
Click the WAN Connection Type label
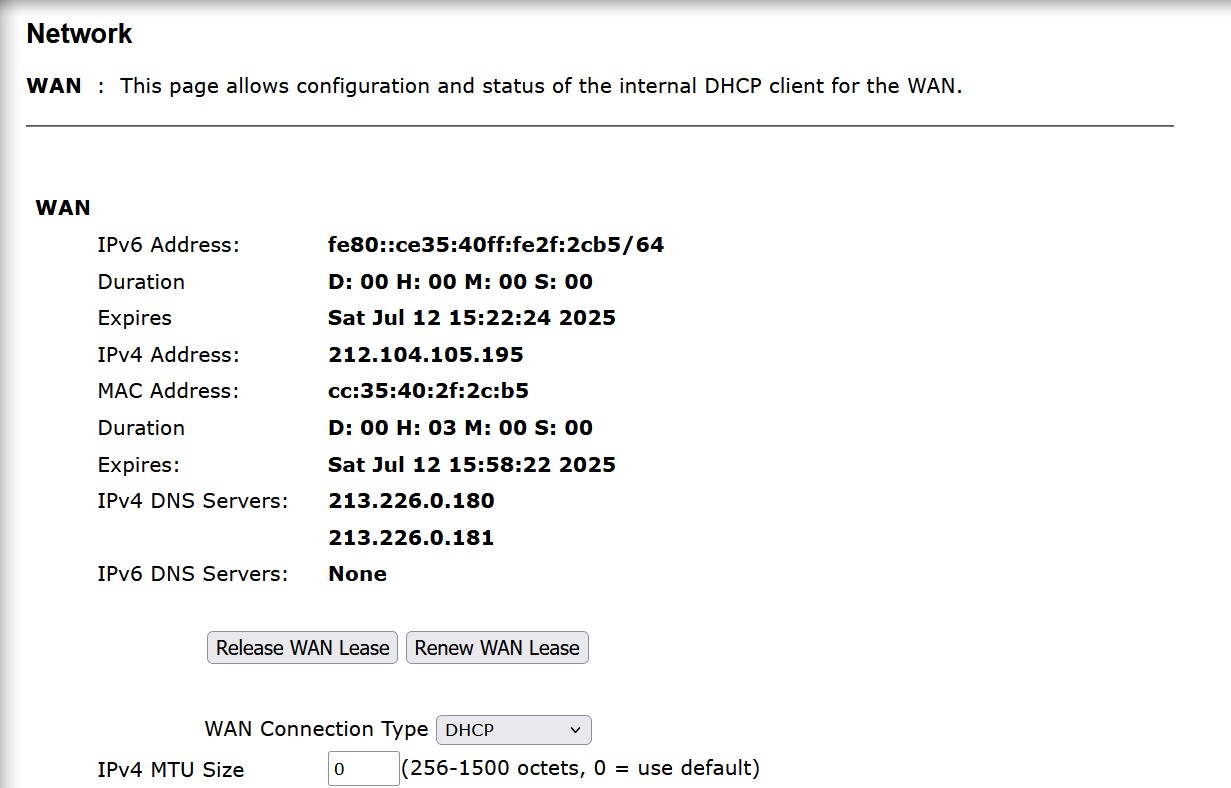316,729
